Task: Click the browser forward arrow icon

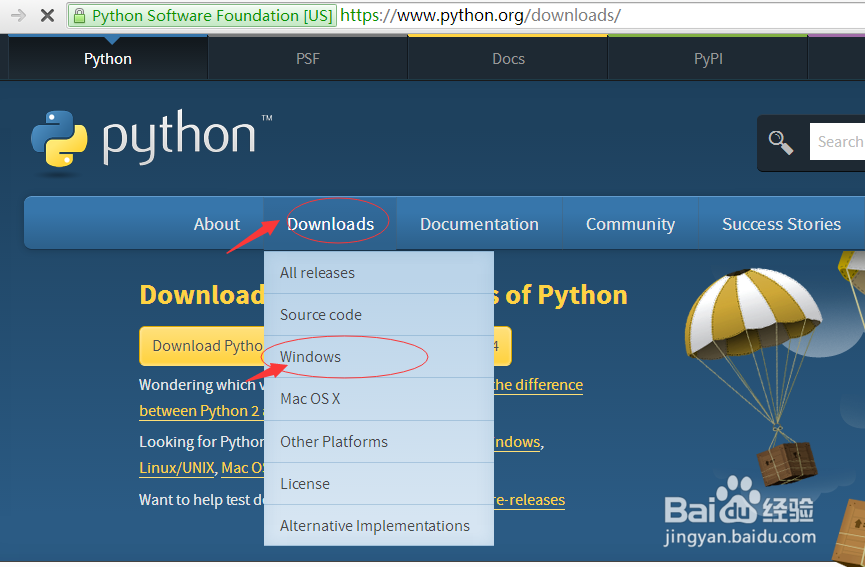Action: pos(18,15)
